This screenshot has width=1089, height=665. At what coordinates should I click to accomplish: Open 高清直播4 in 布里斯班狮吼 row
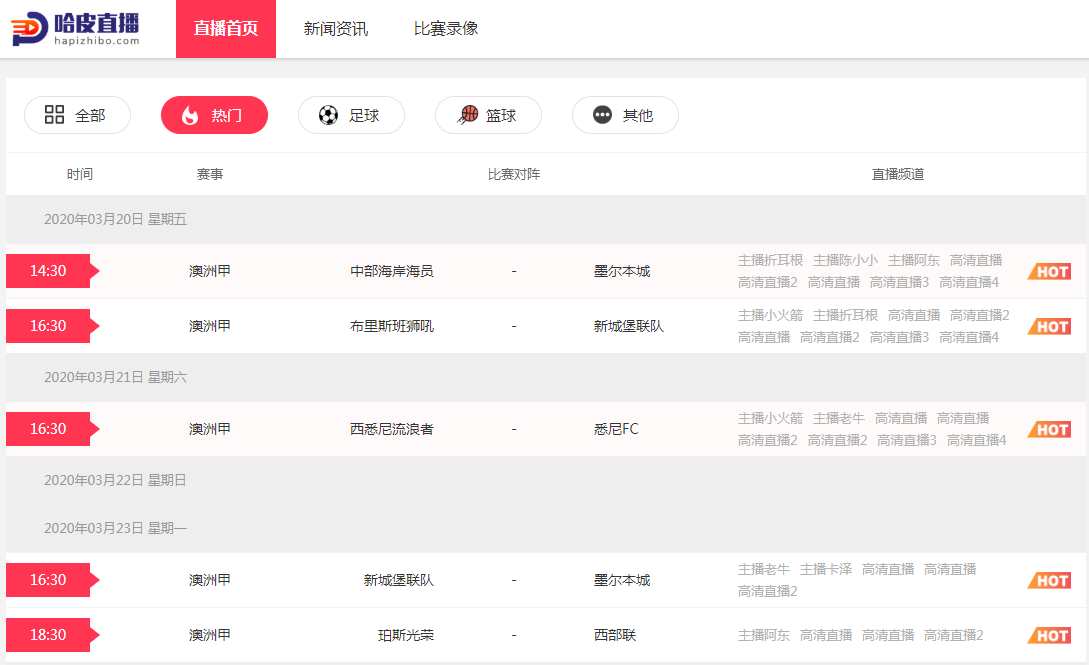[x=969, y=337]
